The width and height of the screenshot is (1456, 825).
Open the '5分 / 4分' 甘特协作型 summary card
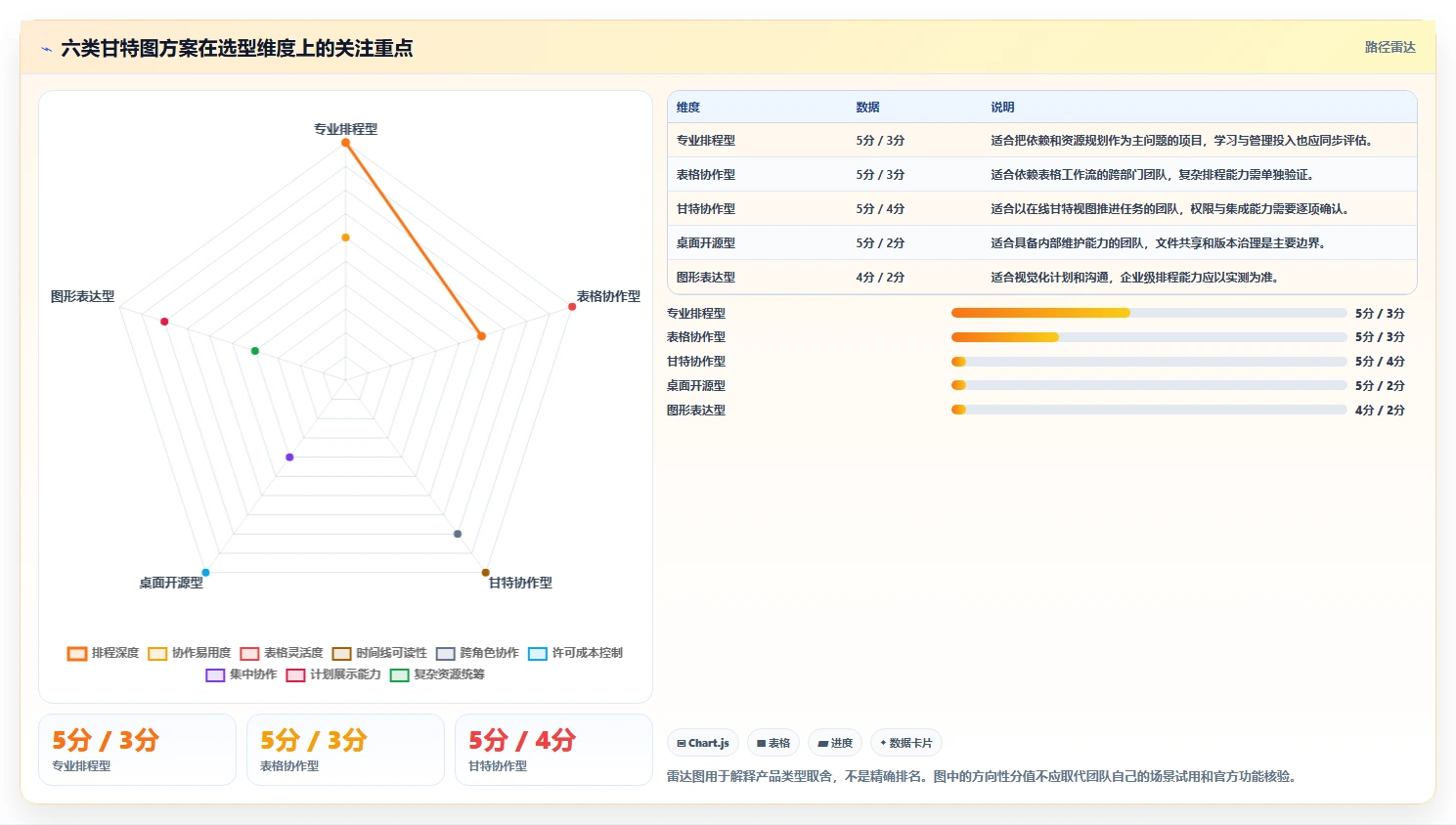553,750
